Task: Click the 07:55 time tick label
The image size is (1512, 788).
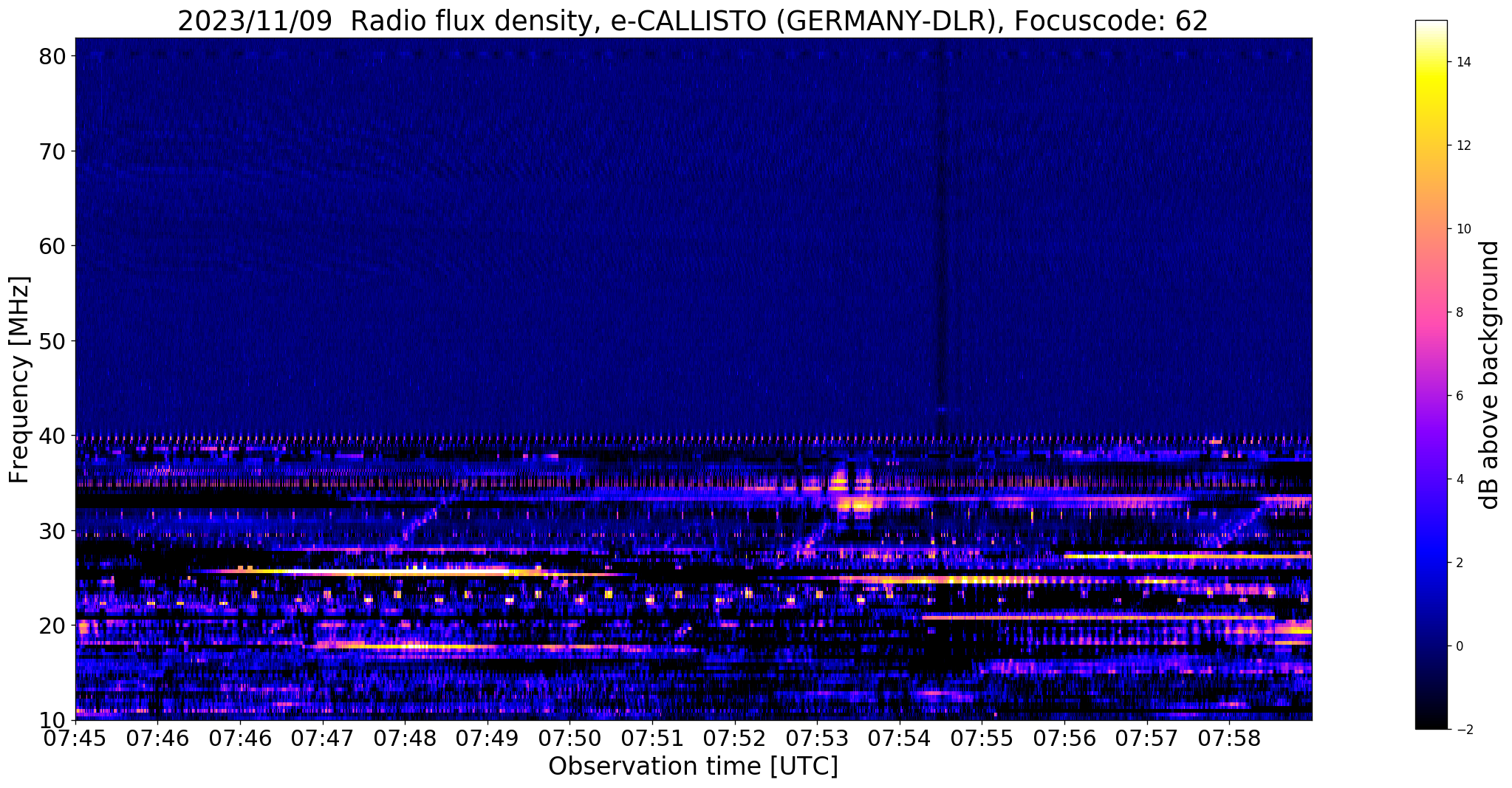Action: [982, 739]
